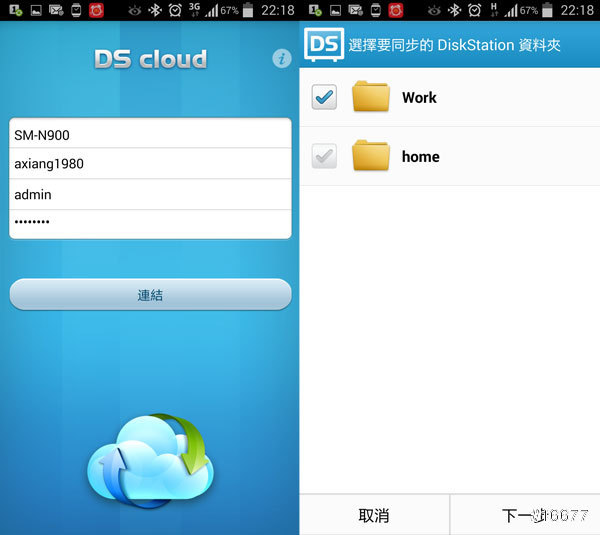Edit the SM-N900 device name field
This screenshot has width=600, height=535.
tap(150, 134)
